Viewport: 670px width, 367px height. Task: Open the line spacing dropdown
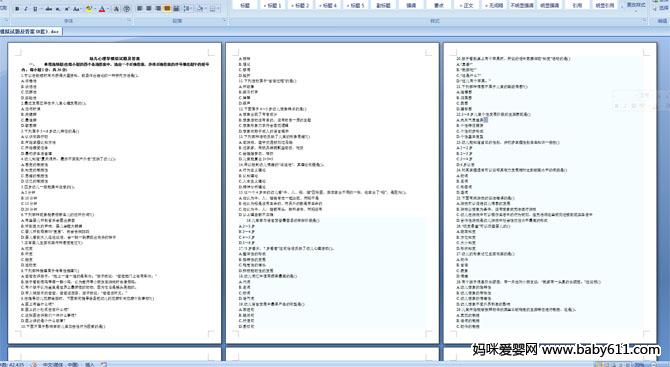187,9
